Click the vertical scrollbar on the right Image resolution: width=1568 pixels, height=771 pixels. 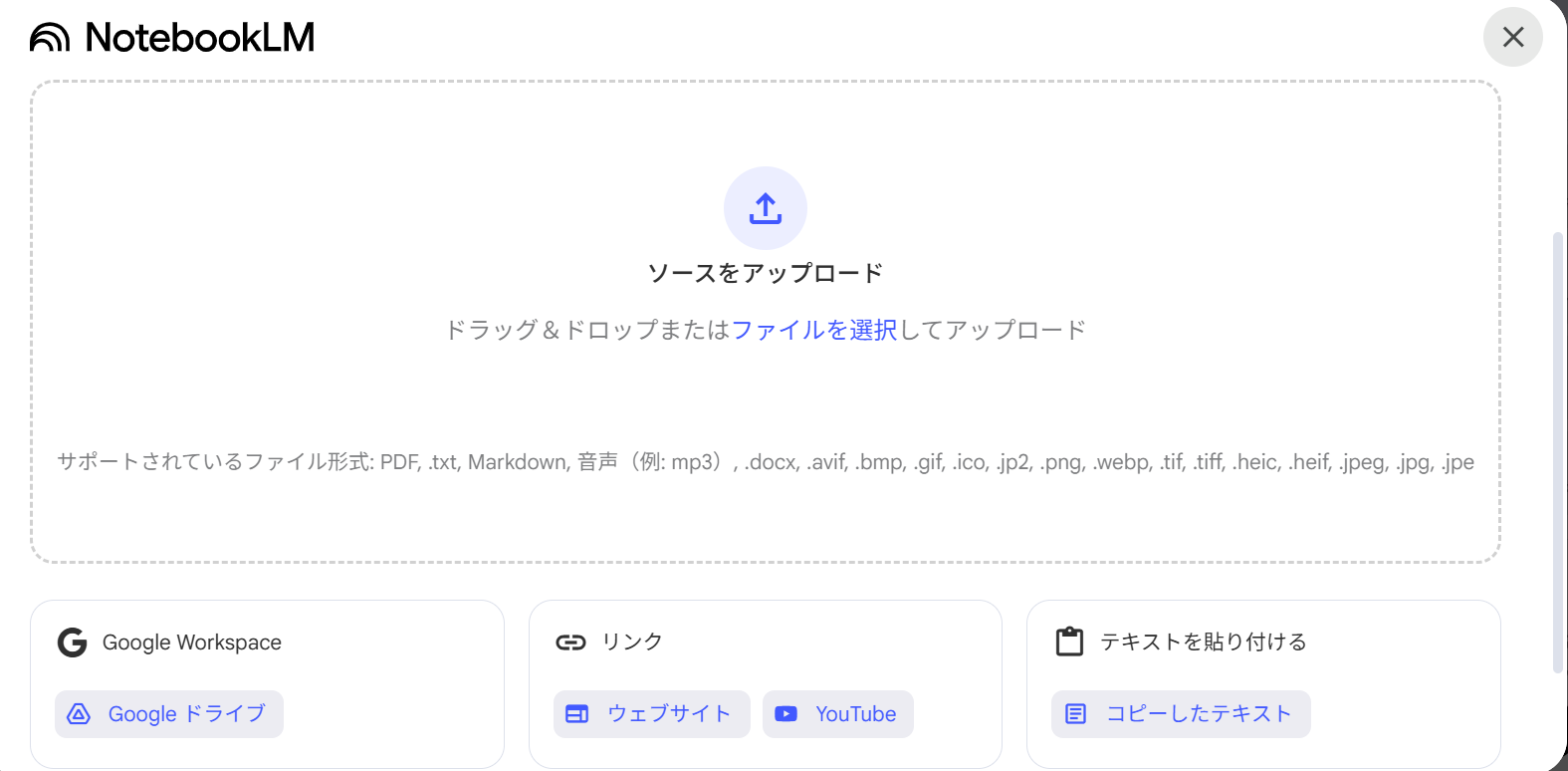click(x=1558, y=448)
